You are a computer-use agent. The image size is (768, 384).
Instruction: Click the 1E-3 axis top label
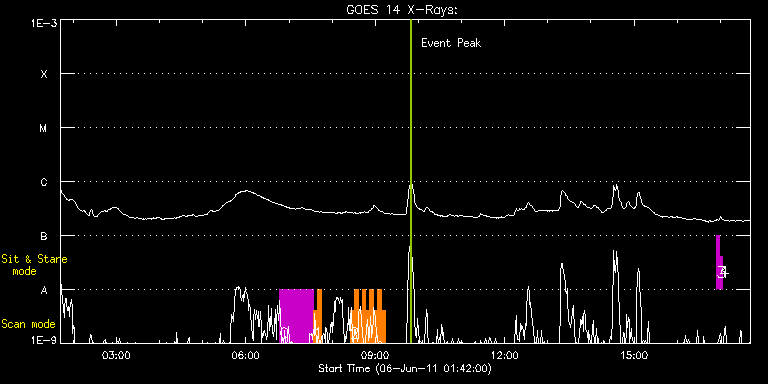click(44, 23)
